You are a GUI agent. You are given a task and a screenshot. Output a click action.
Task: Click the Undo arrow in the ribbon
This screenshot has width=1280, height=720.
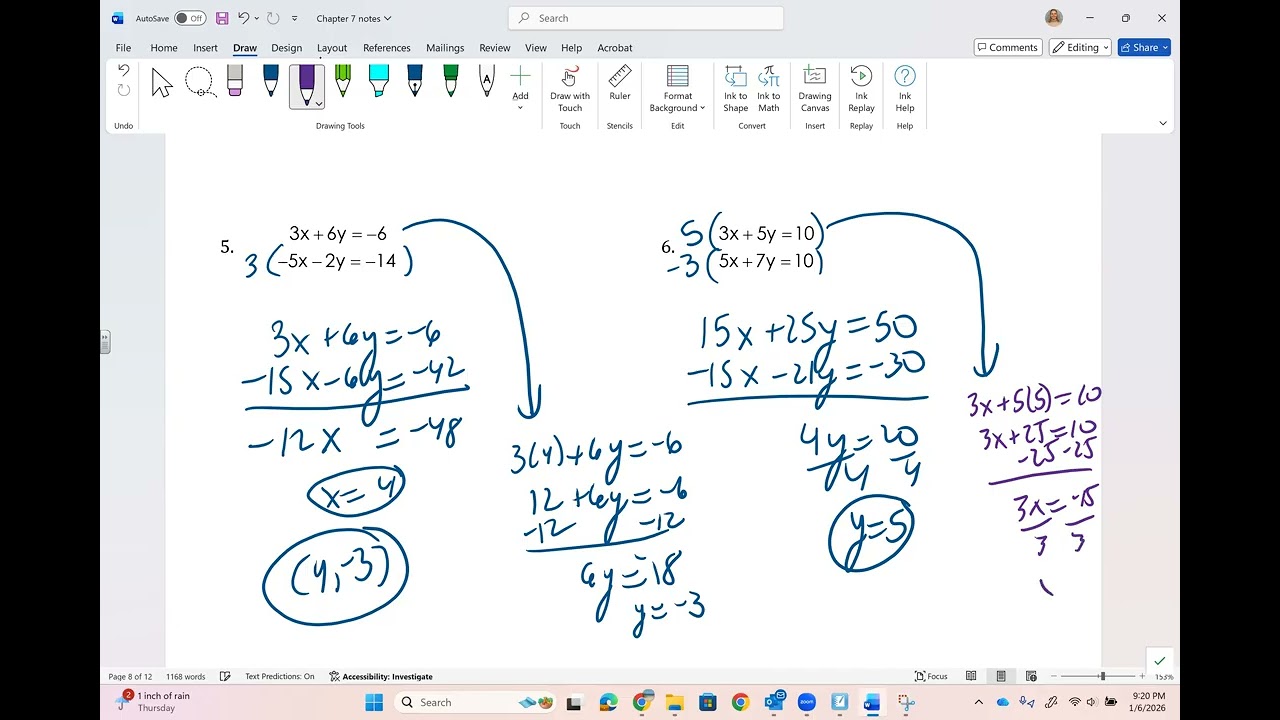coord(124,70)
